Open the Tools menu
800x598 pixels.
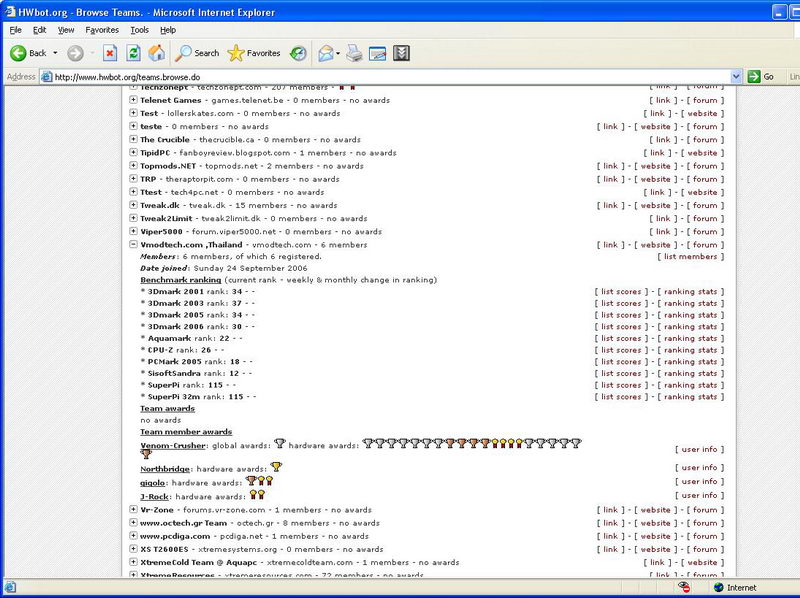pyautogui.click(x=139, y=30)
